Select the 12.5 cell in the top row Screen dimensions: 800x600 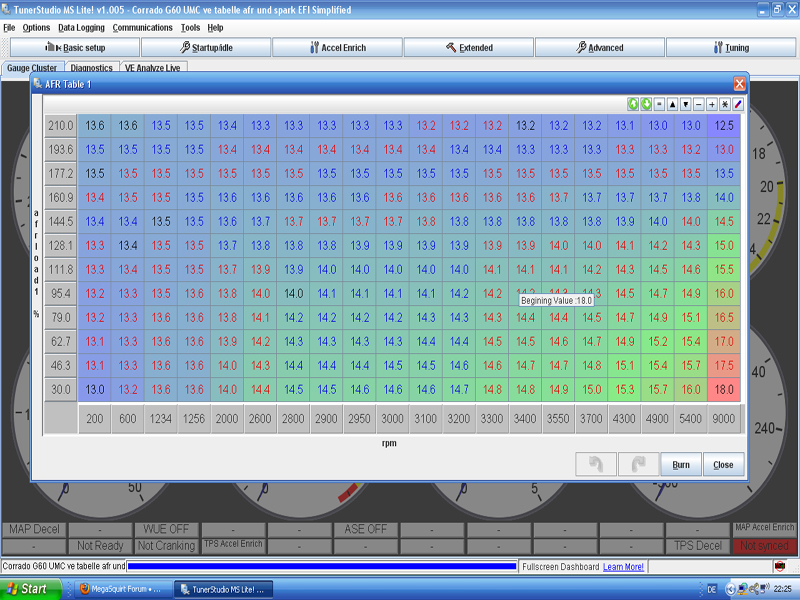click(724, 126)
